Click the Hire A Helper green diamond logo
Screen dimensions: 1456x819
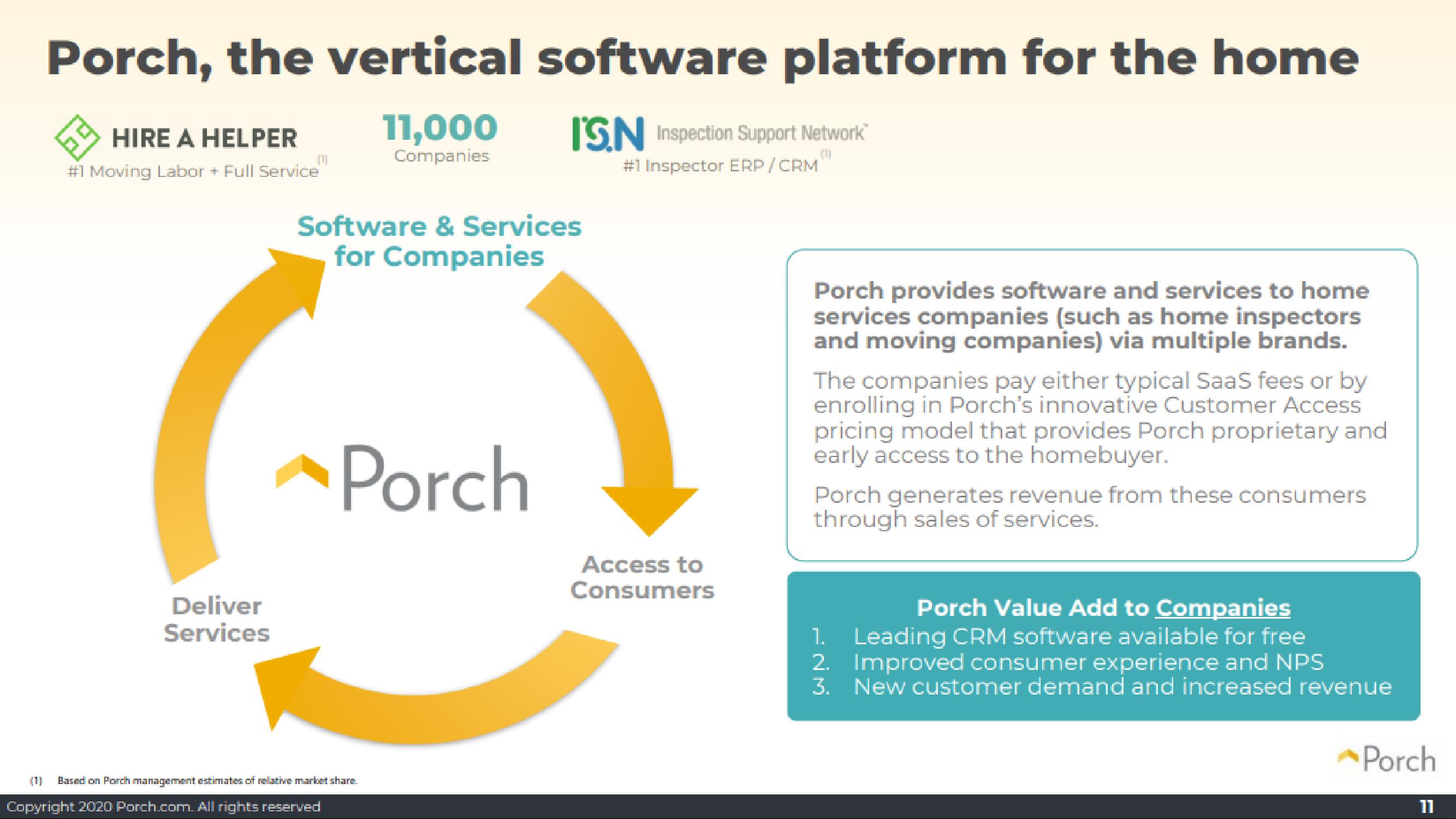[x=77, y=138]
